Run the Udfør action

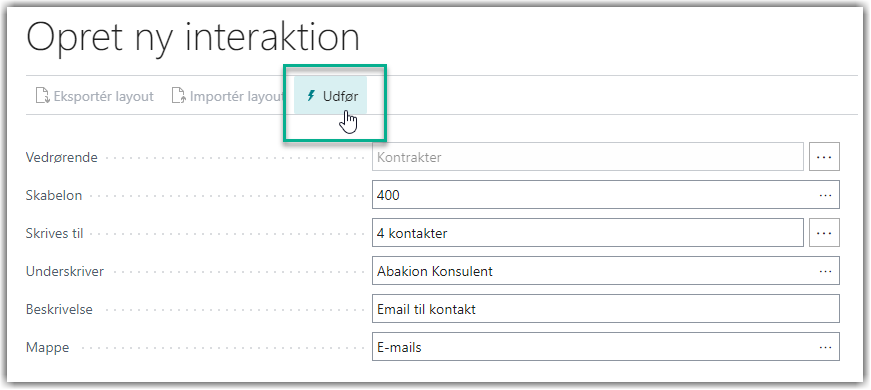pyautogui.click(x=331, y=96)
